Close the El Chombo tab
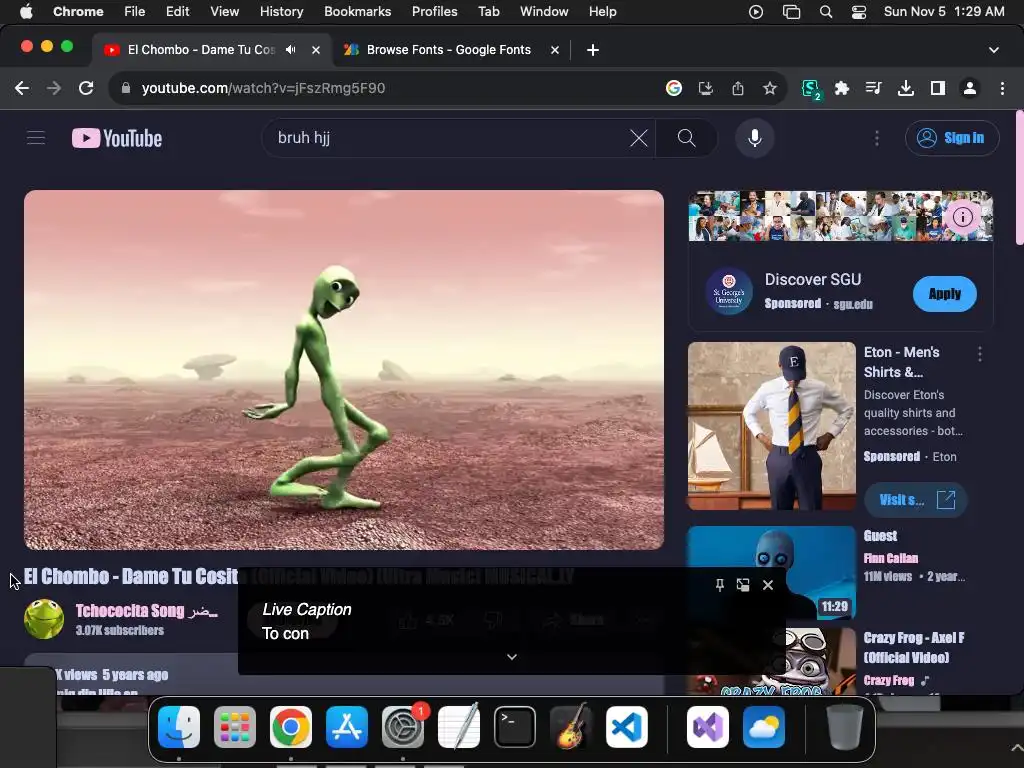 point(315,50)
